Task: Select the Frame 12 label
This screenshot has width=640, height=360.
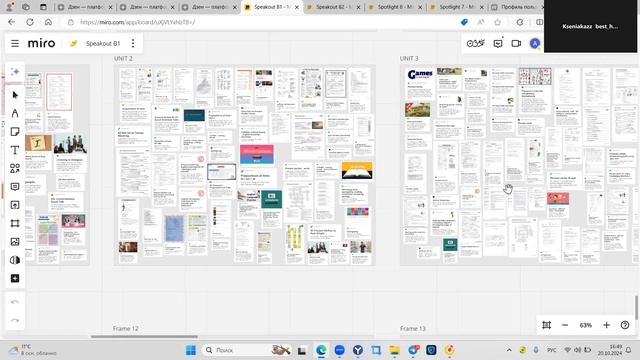Action: 126,328
